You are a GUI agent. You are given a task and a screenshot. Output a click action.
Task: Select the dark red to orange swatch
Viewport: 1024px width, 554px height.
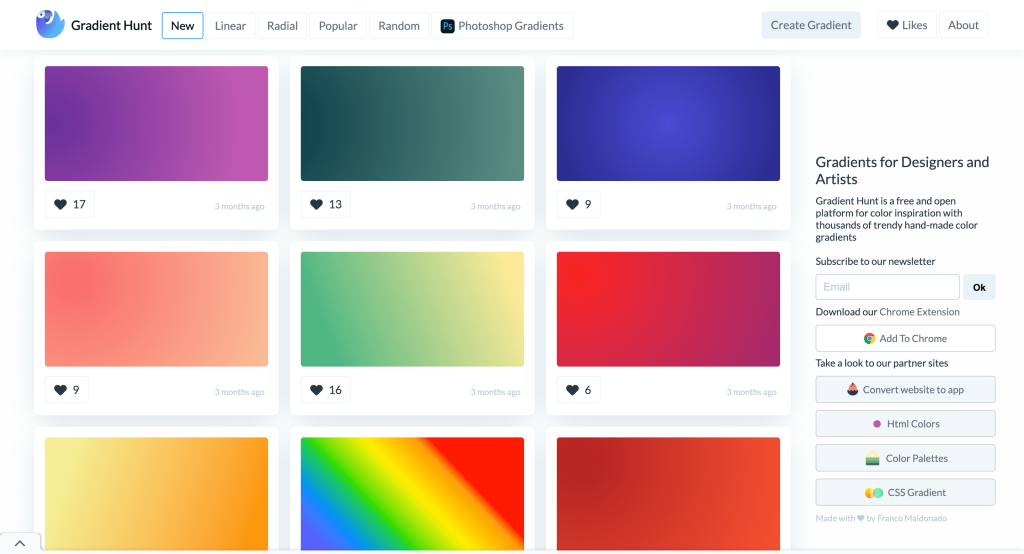[x=668, y=494]
